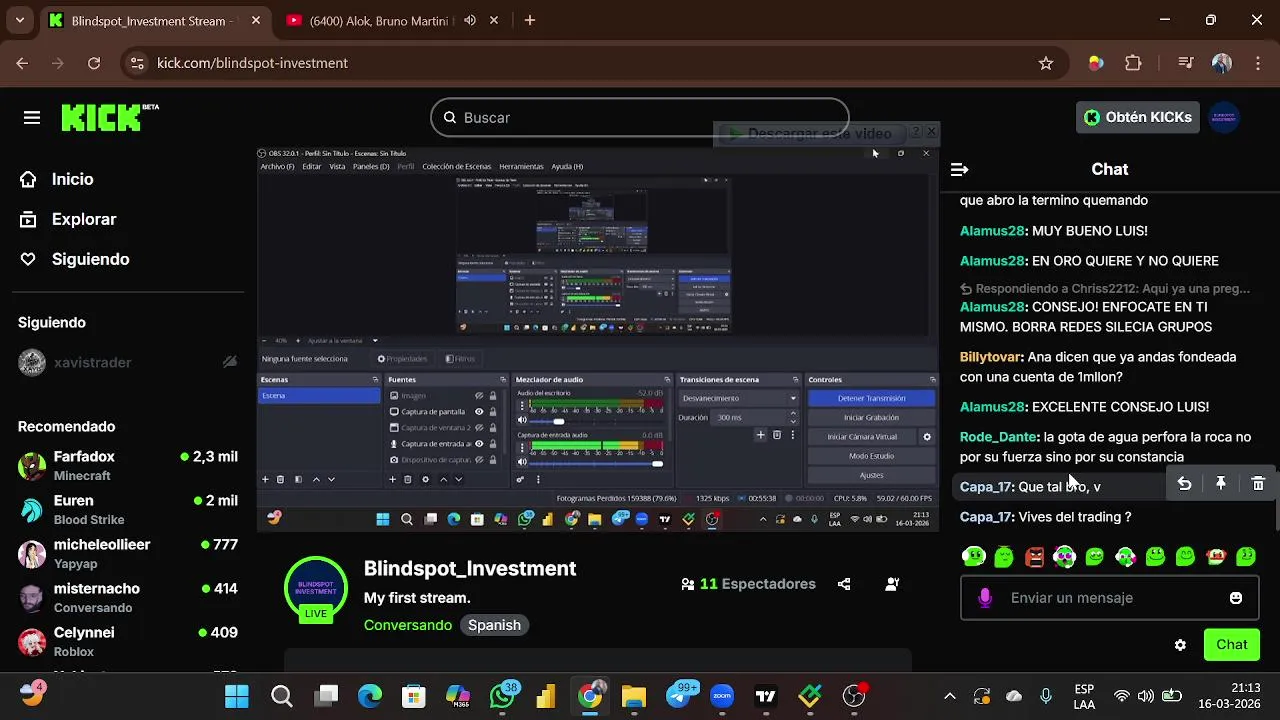
Task: Open WhatsApp from the Windows taskbar
Action: [x=503, y=696]
